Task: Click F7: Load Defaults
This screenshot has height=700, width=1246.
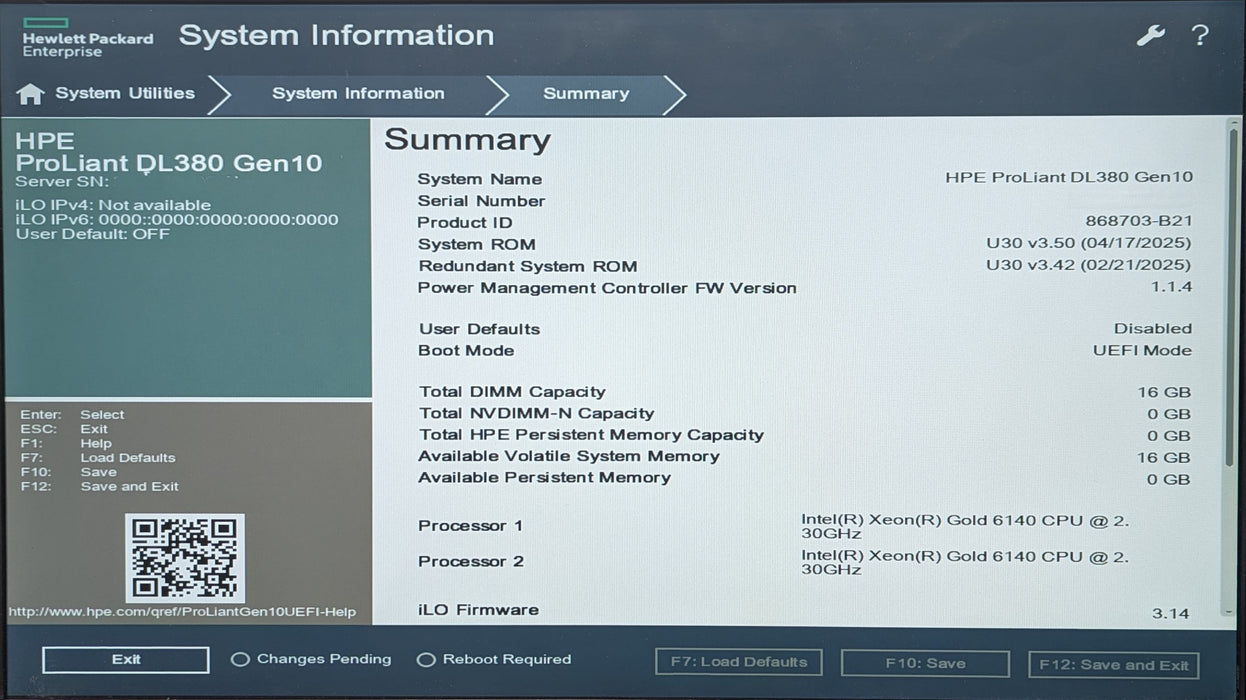Action: 738,662
